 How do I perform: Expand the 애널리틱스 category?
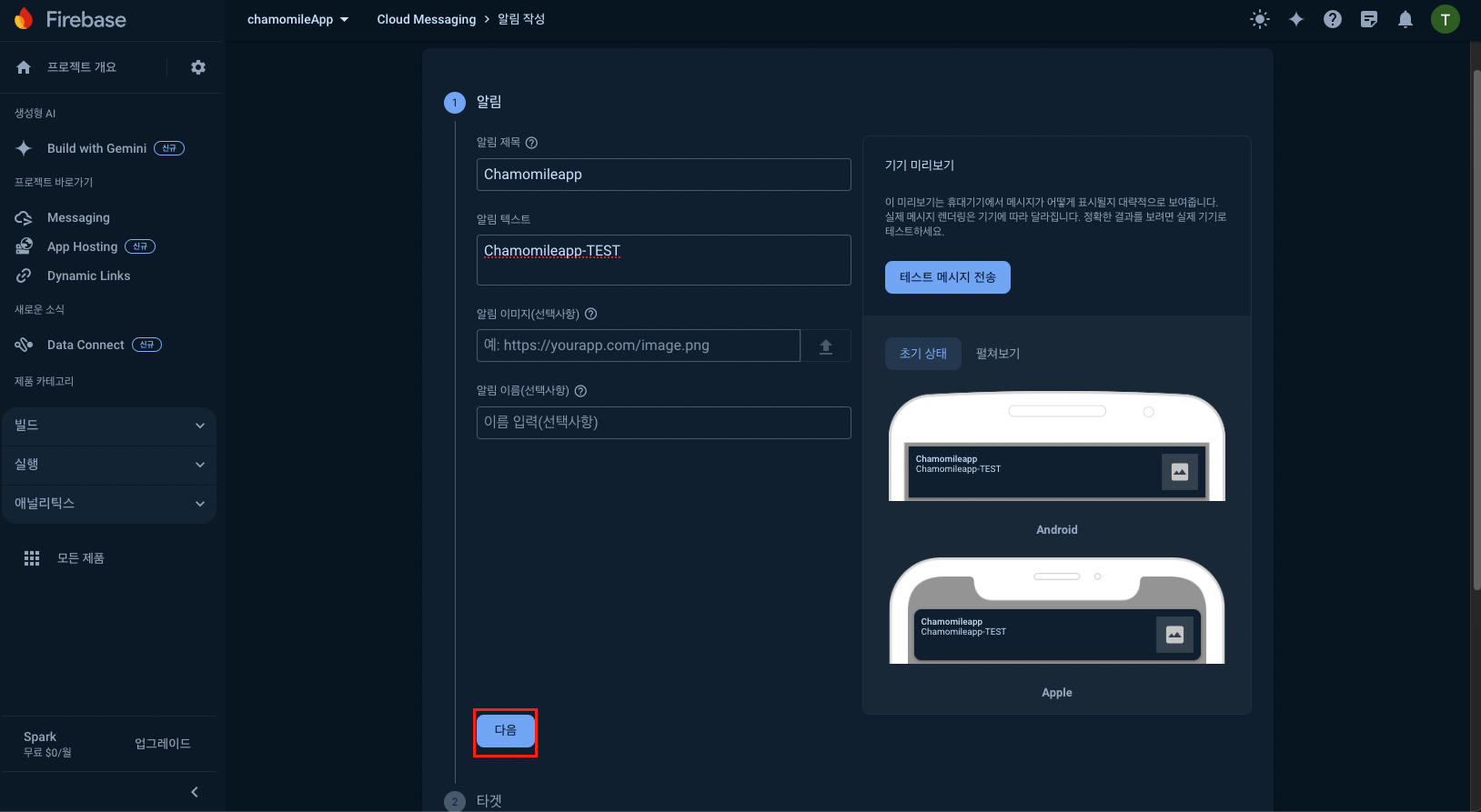109,504
